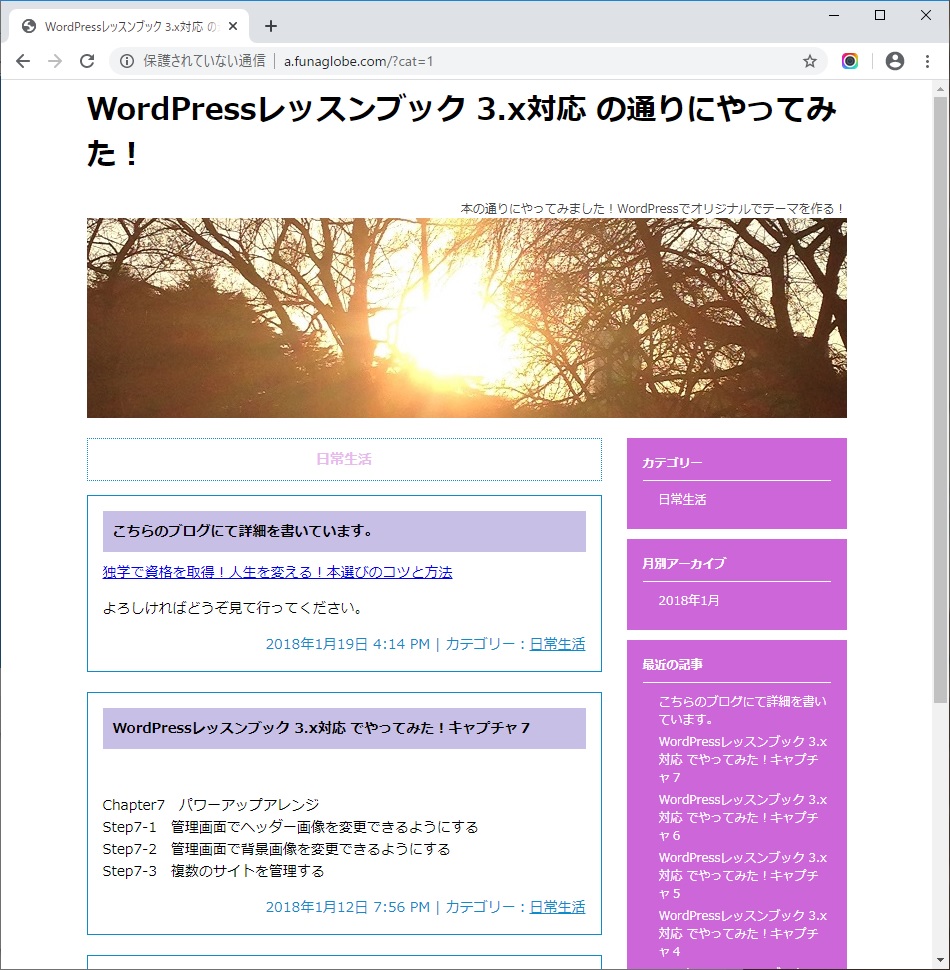Screen dimensions: 950x970
Task: Click the sunset header image
Action: (467, 318)
